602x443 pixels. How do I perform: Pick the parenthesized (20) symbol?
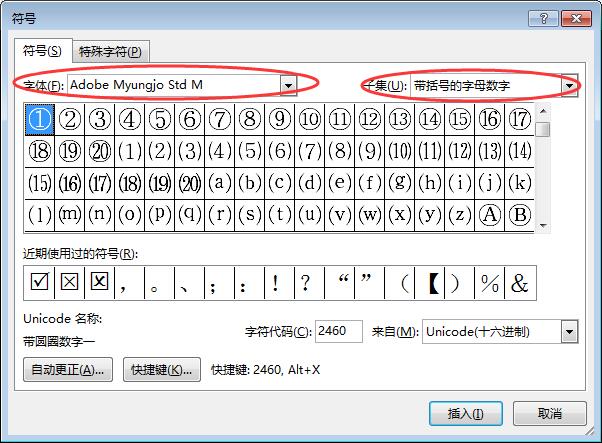click(190, 183)
